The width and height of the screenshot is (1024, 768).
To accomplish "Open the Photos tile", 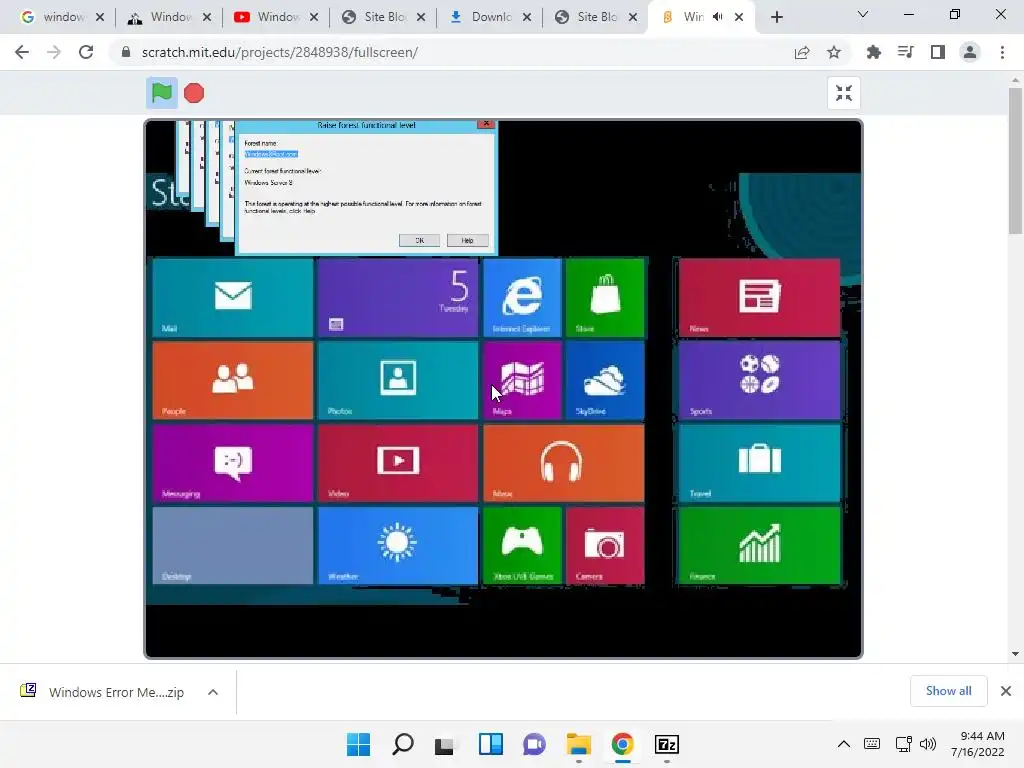I will (x=398, y=380).
